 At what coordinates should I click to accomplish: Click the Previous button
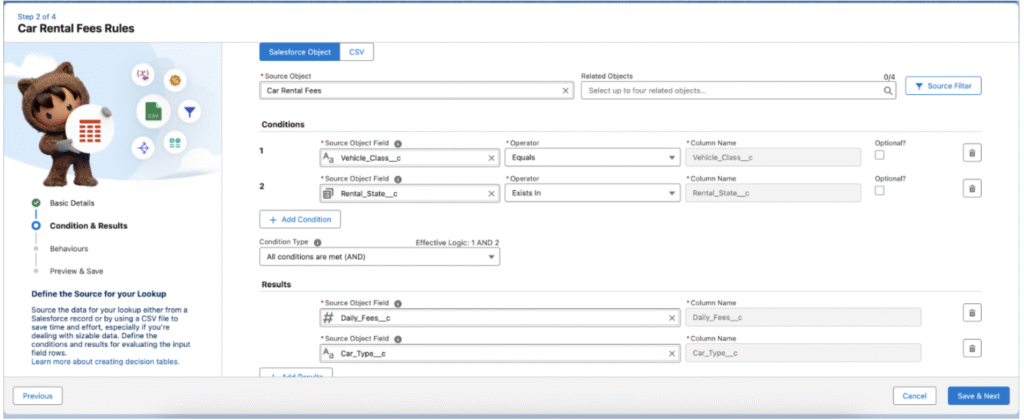pyautogui.click(x=37, y=396)
